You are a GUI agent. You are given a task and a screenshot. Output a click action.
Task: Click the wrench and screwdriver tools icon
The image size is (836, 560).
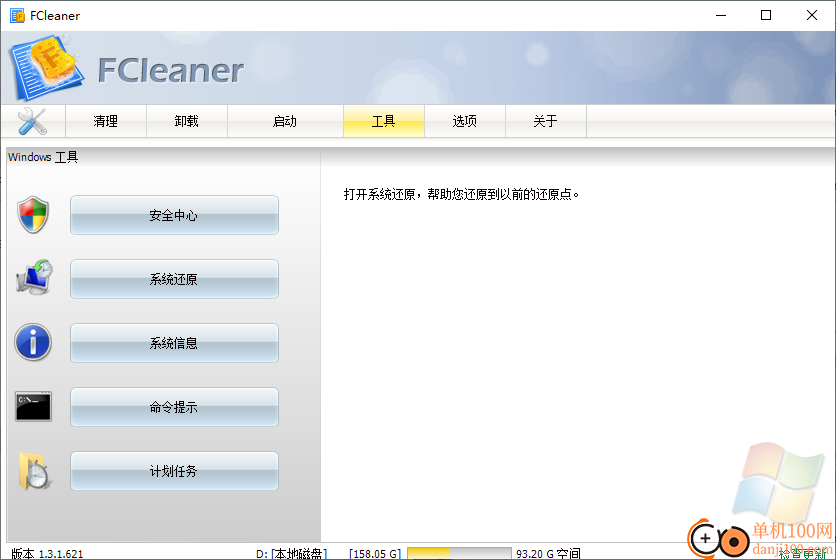tap(32, 121)
